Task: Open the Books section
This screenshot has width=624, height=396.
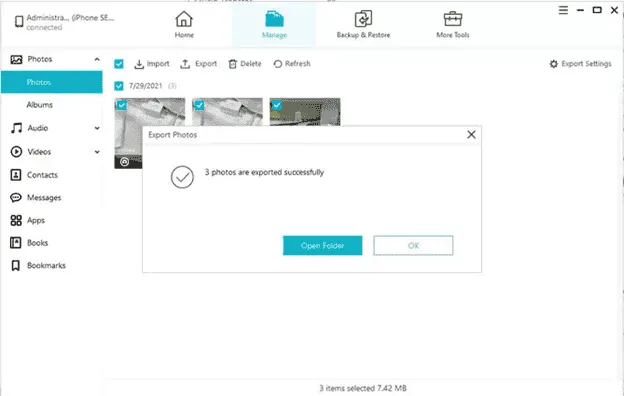Action: tap(37, 243)
